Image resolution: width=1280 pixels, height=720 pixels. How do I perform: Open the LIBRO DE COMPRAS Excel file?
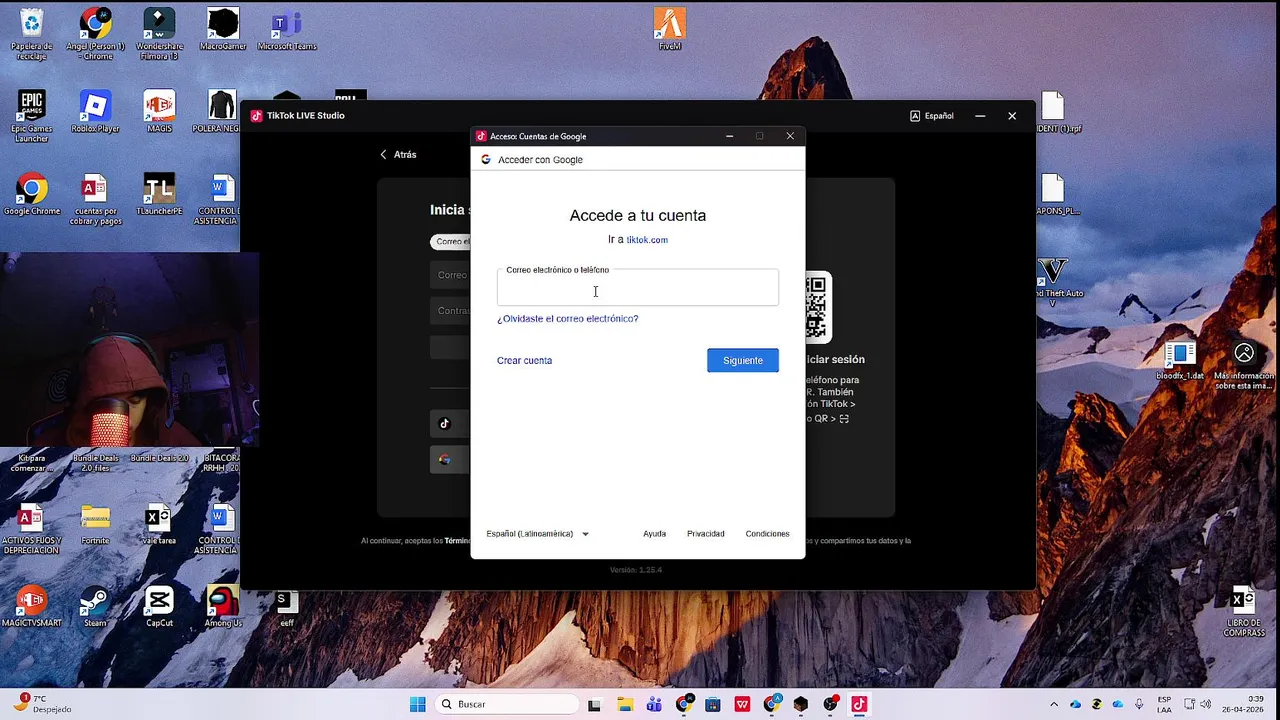pyautogui.click(x=1244, y=612)
